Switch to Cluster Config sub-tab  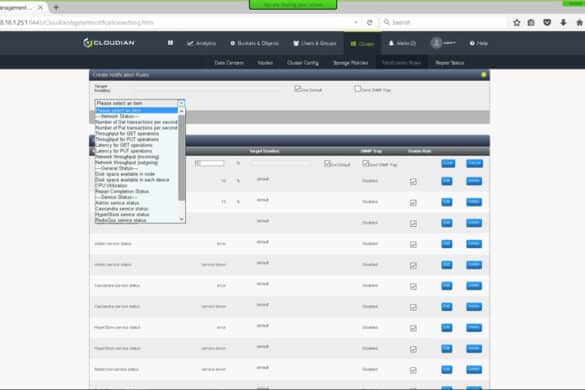click(303, 63)
